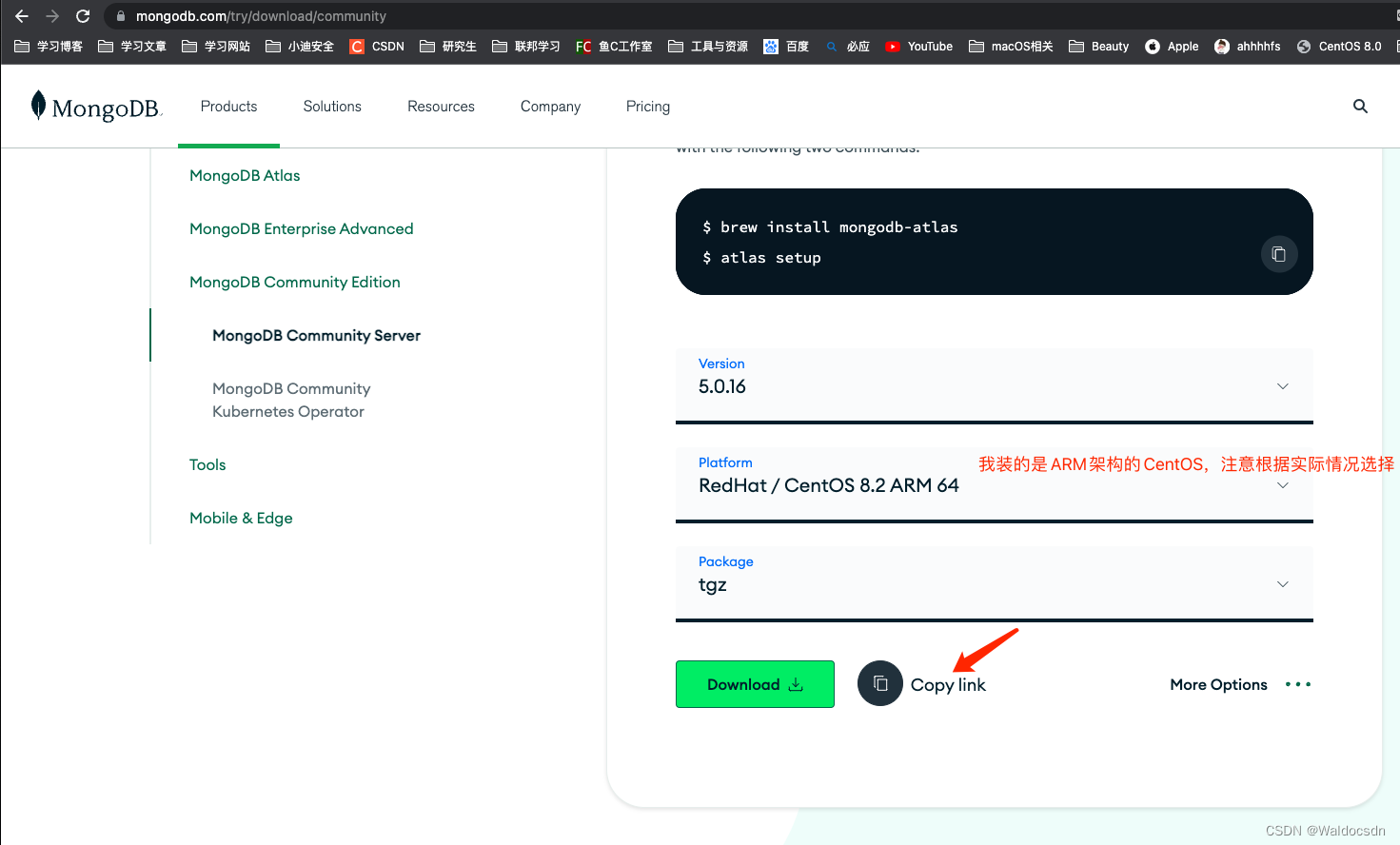This screenshot has height=845, width=1400.
Task: Open the site search magnifier icon
Action: click(1360, 107)
